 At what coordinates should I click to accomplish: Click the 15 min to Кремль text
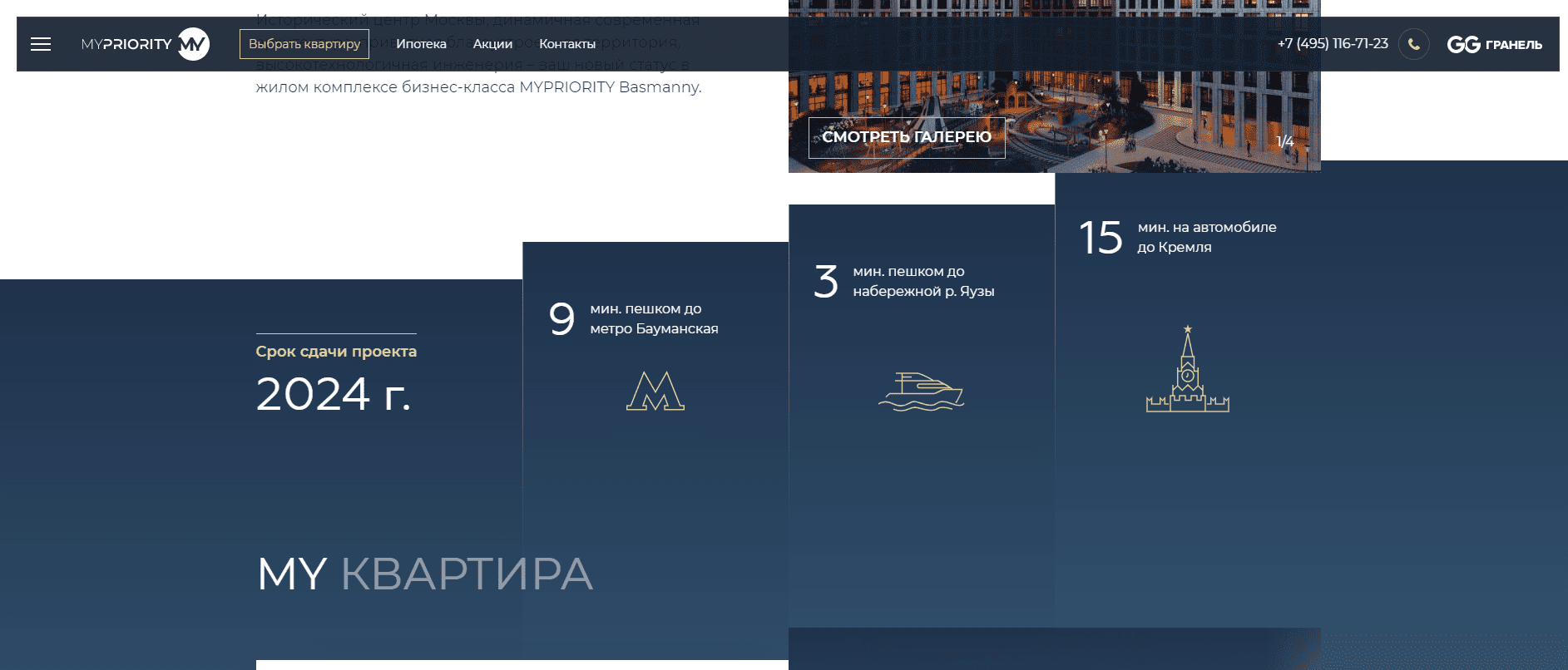(1206, 237)
